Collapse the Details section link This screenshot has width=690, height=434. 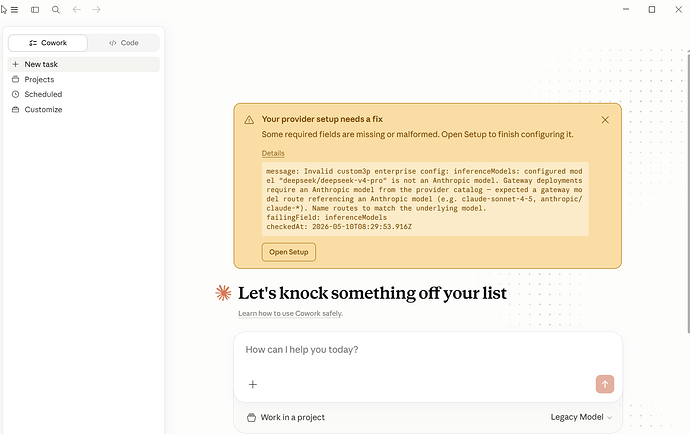click(273, 153)
